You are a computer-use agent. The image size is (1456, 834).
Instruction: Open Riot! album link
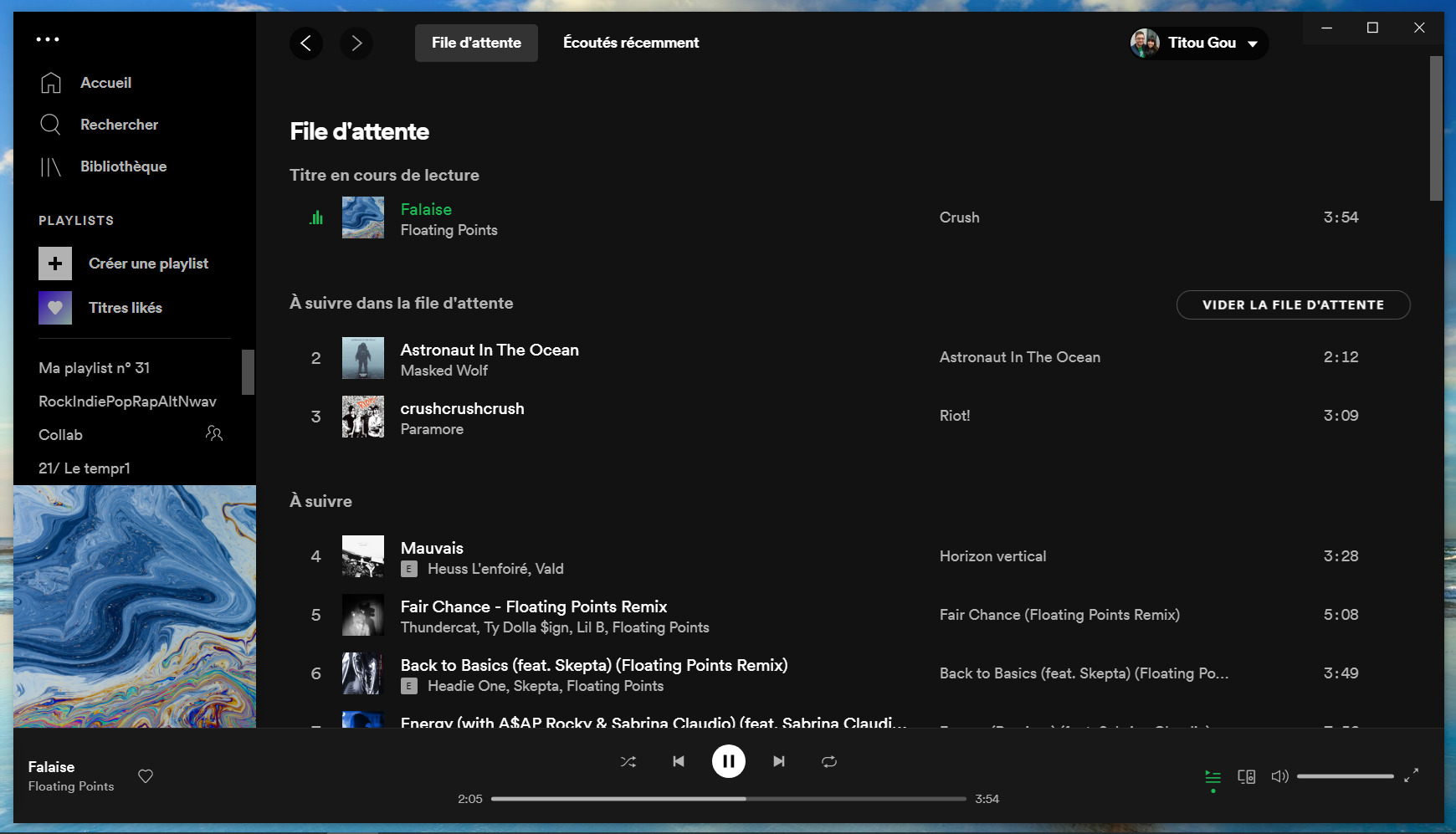pos(955,416)
